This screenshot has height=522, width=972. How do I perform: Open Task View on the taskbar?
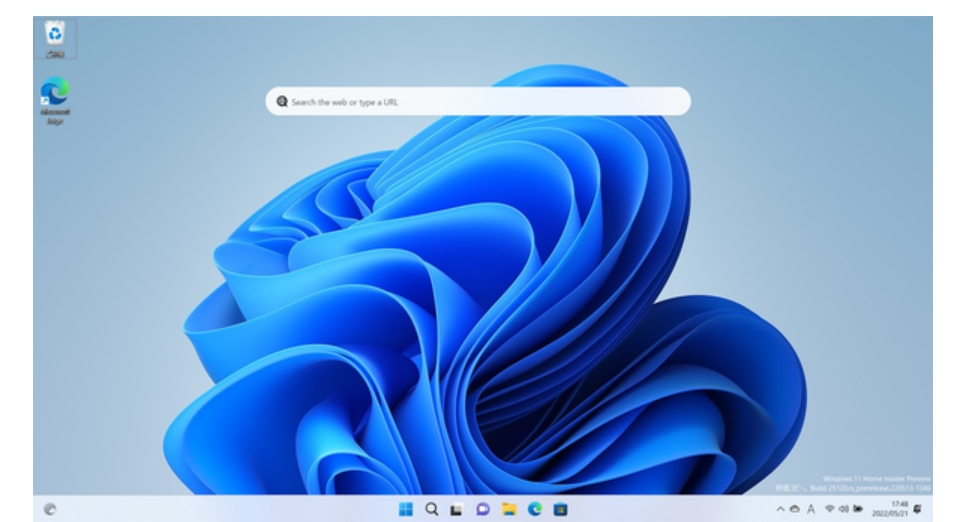[457, 509]
